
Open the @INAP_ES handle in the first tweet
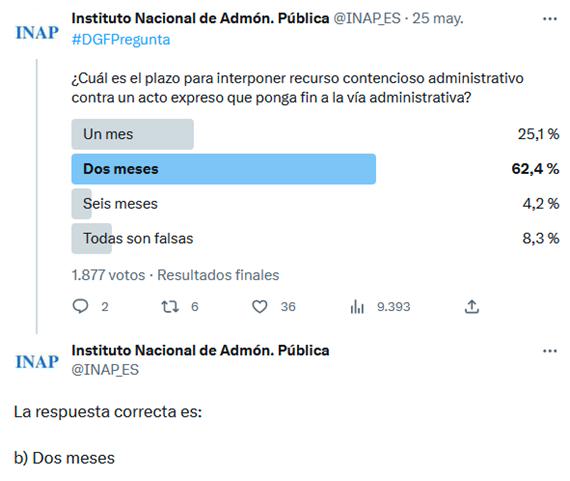(367, 18)
